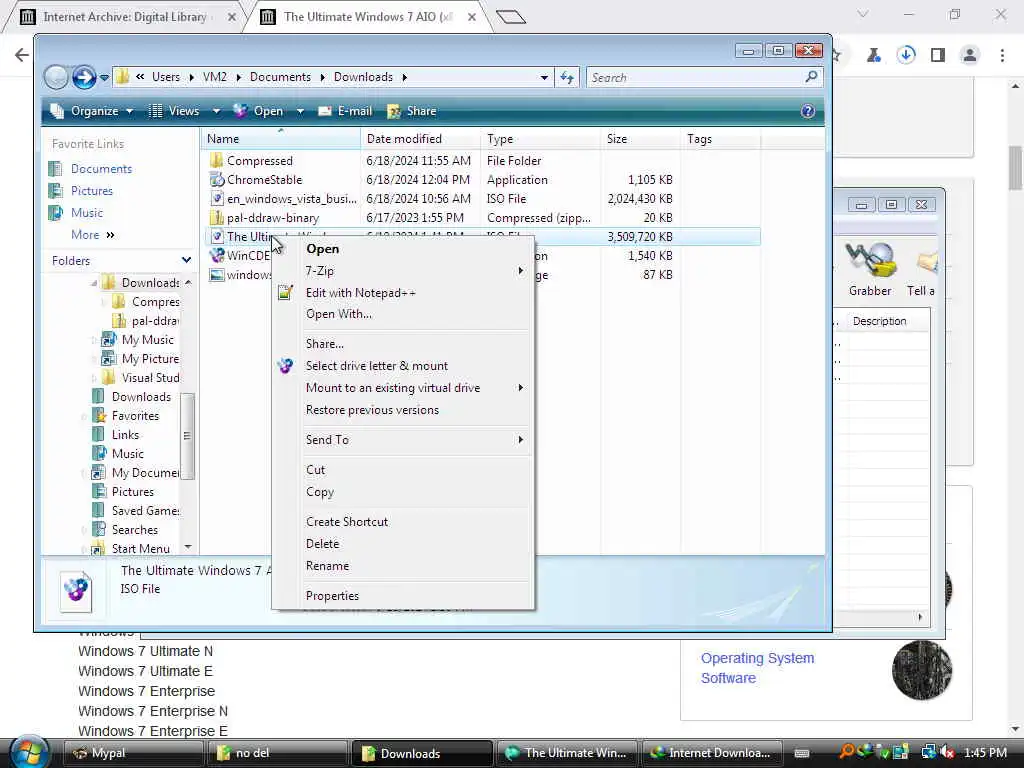Click the Open toolbar button

click(259, 111)
